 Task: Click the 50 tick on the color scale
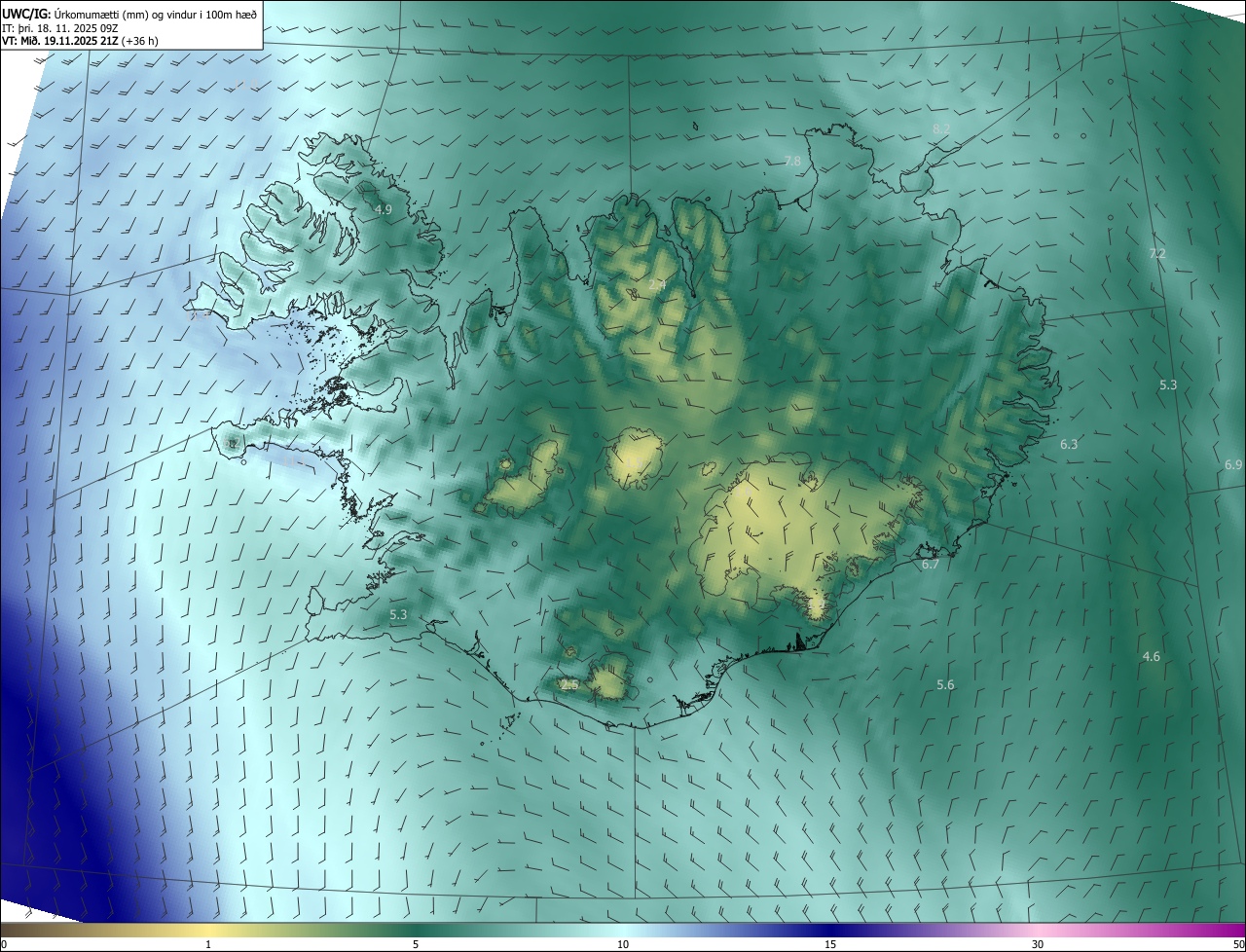pos(1239,945)
